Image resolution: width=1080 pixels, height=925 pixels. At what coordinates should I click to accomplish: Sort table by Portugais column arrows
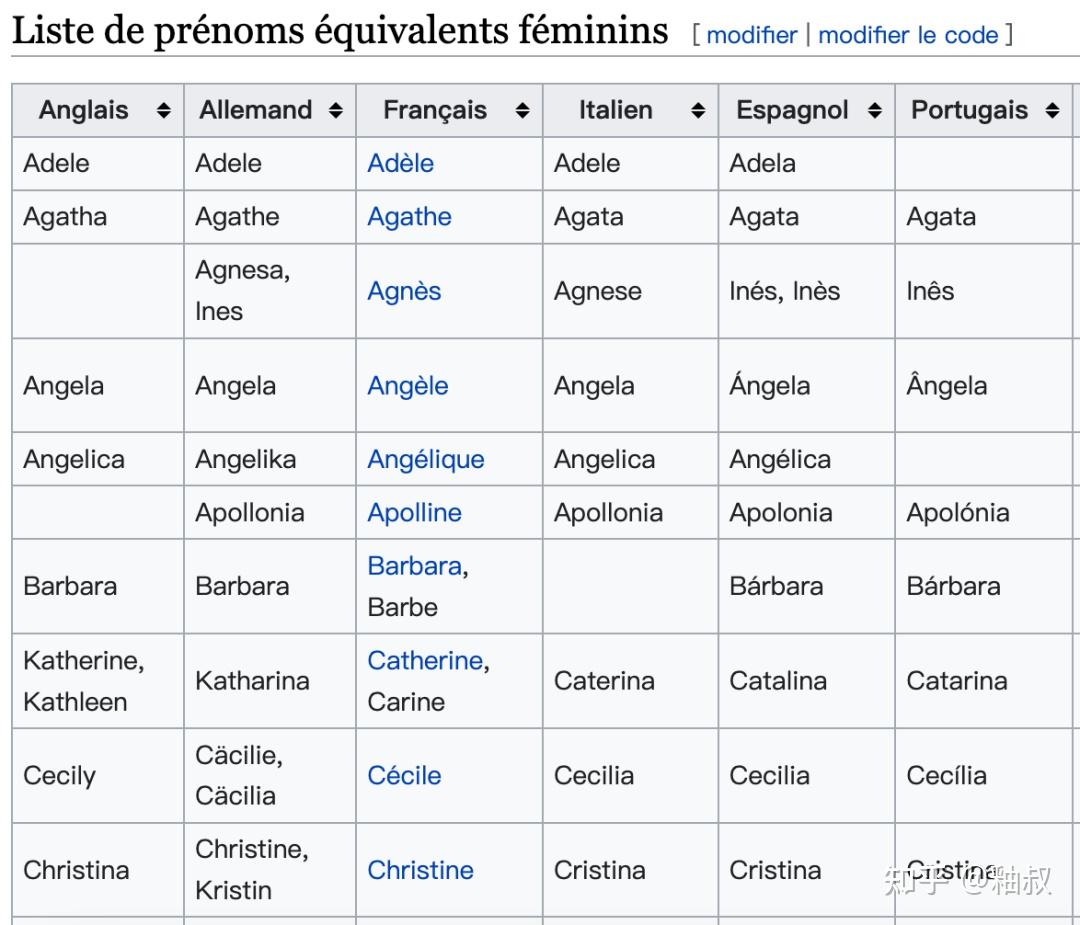[x=1052, y=111]
